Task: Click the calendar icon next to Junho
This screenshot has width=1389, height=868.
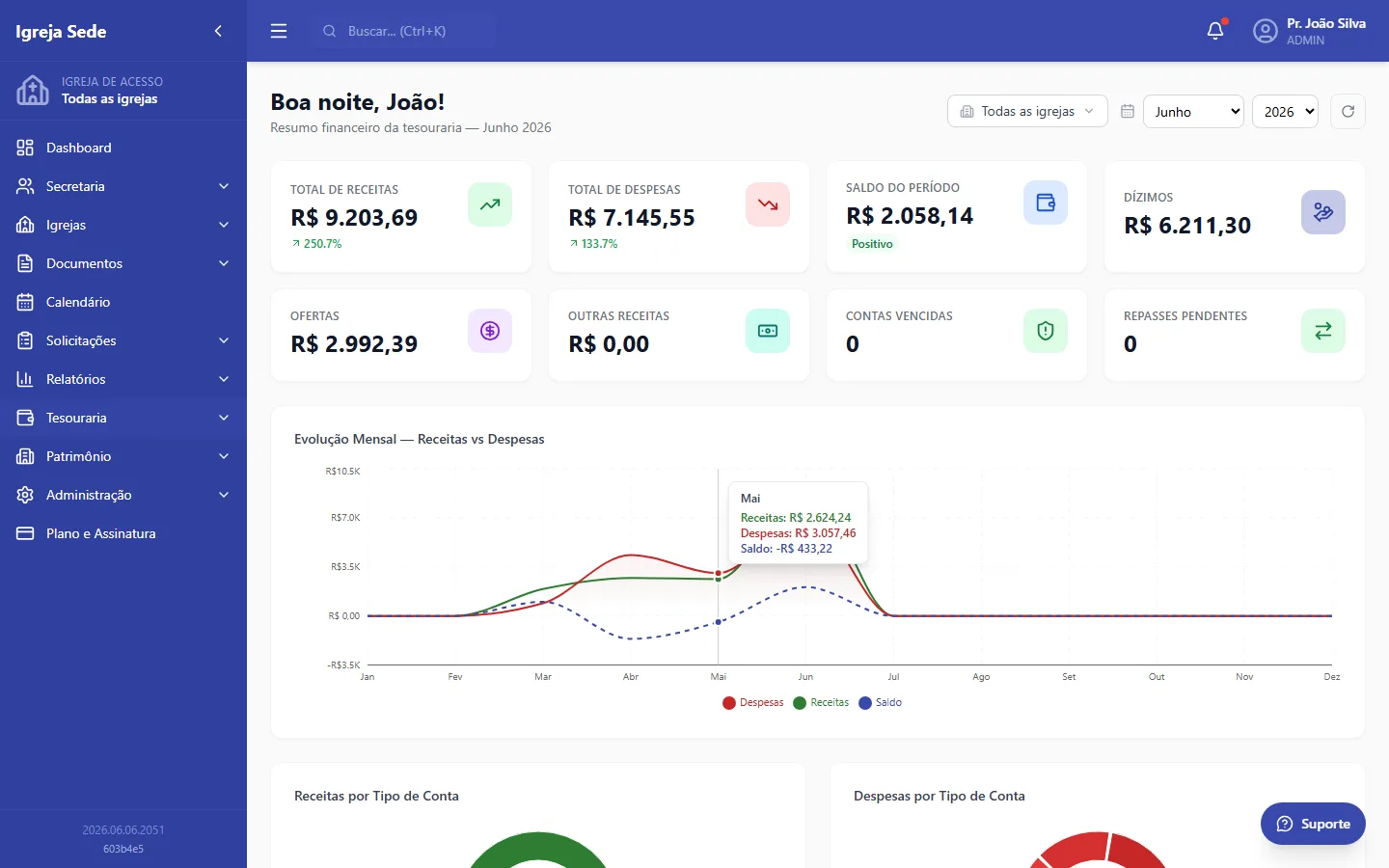Action: point(1127,112)
